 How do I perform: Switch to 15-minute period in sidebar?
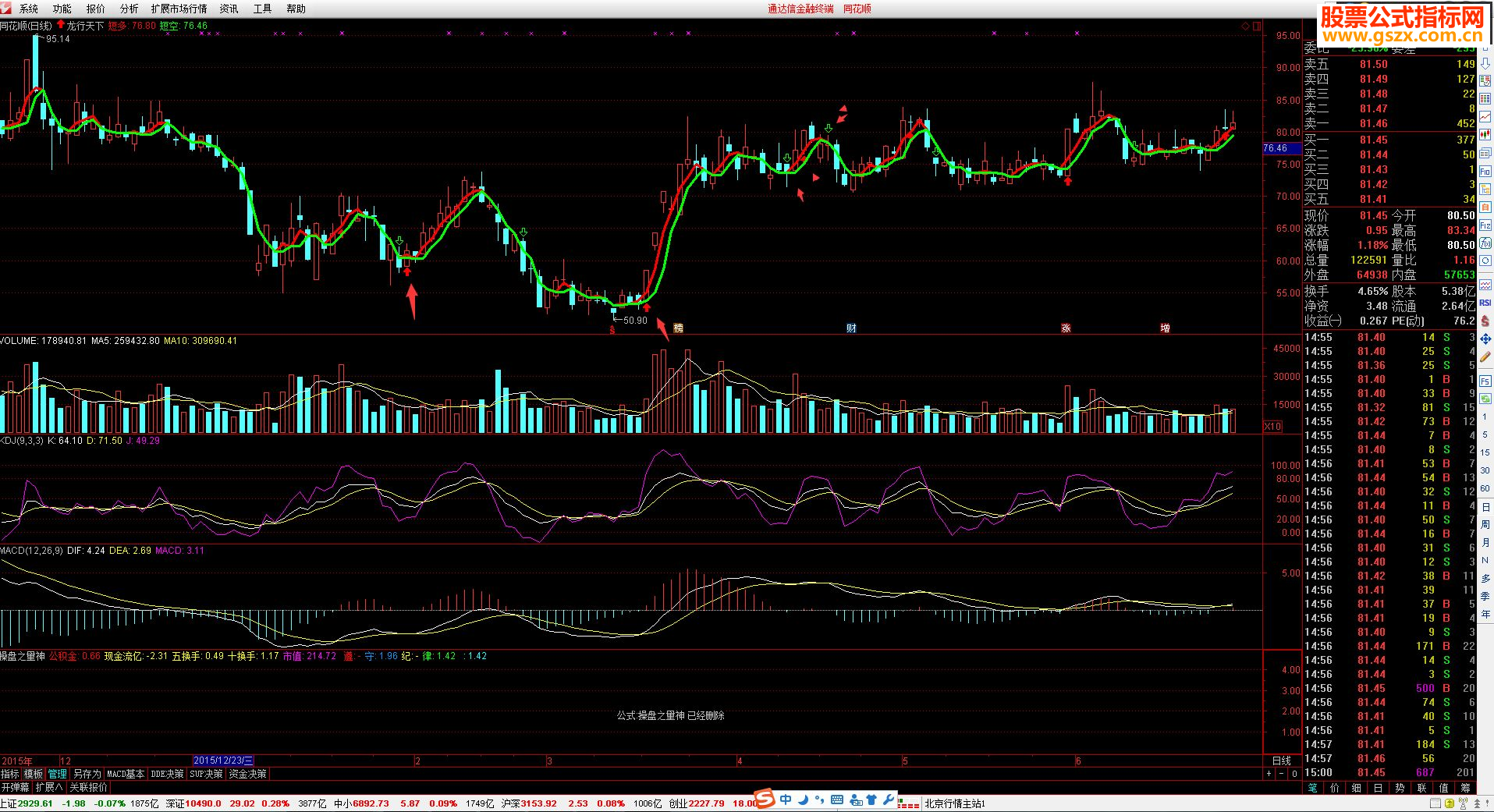coord(1485,452)
